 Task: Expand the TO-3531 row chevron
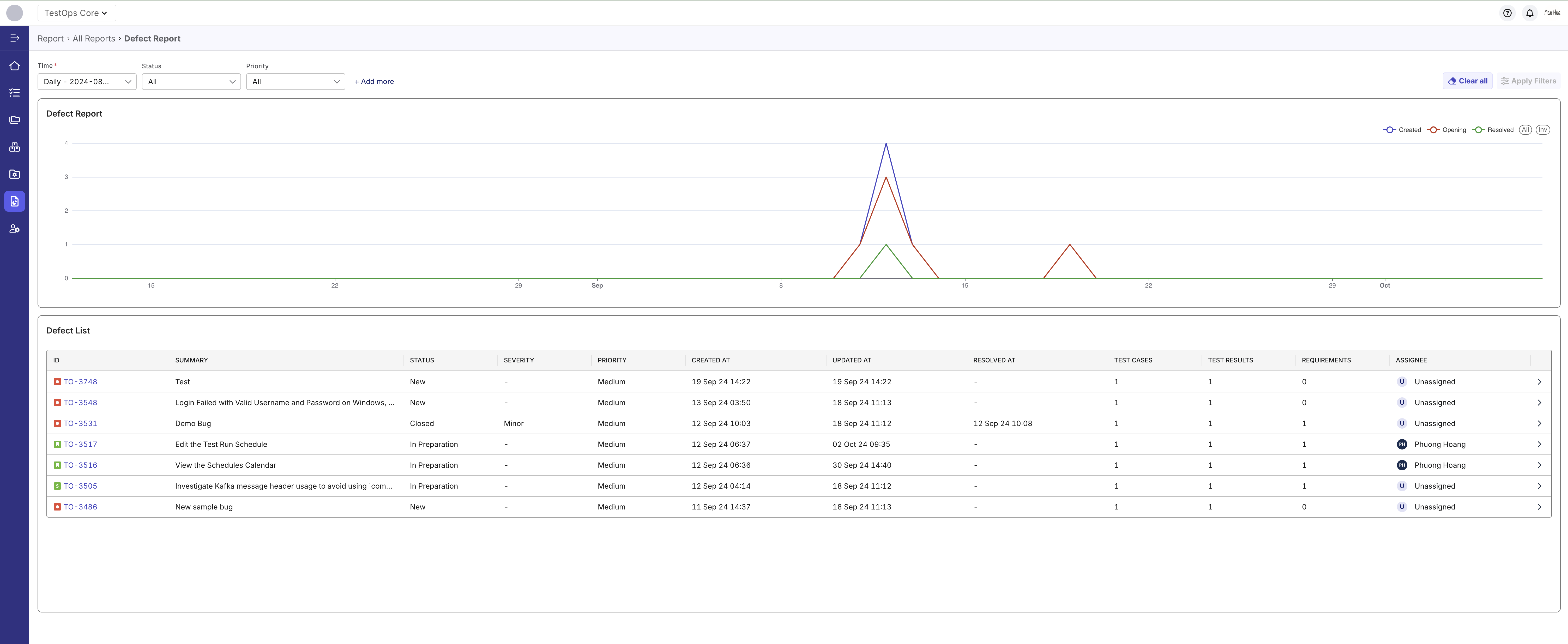(x=1539, y=424)
